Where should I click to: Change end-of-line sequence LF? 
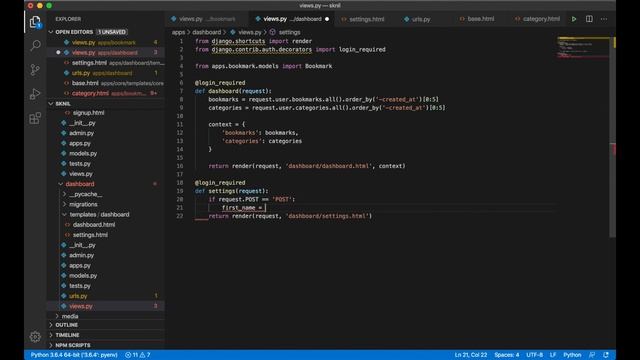pyautogui.click(x=553, y=355)
